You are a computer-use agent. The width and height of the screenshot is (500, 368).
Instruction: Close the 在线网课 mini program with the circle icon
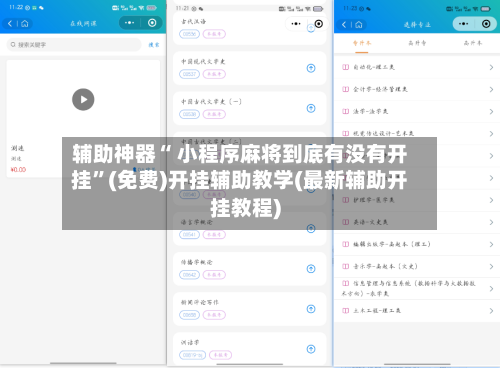click(152, 23)
